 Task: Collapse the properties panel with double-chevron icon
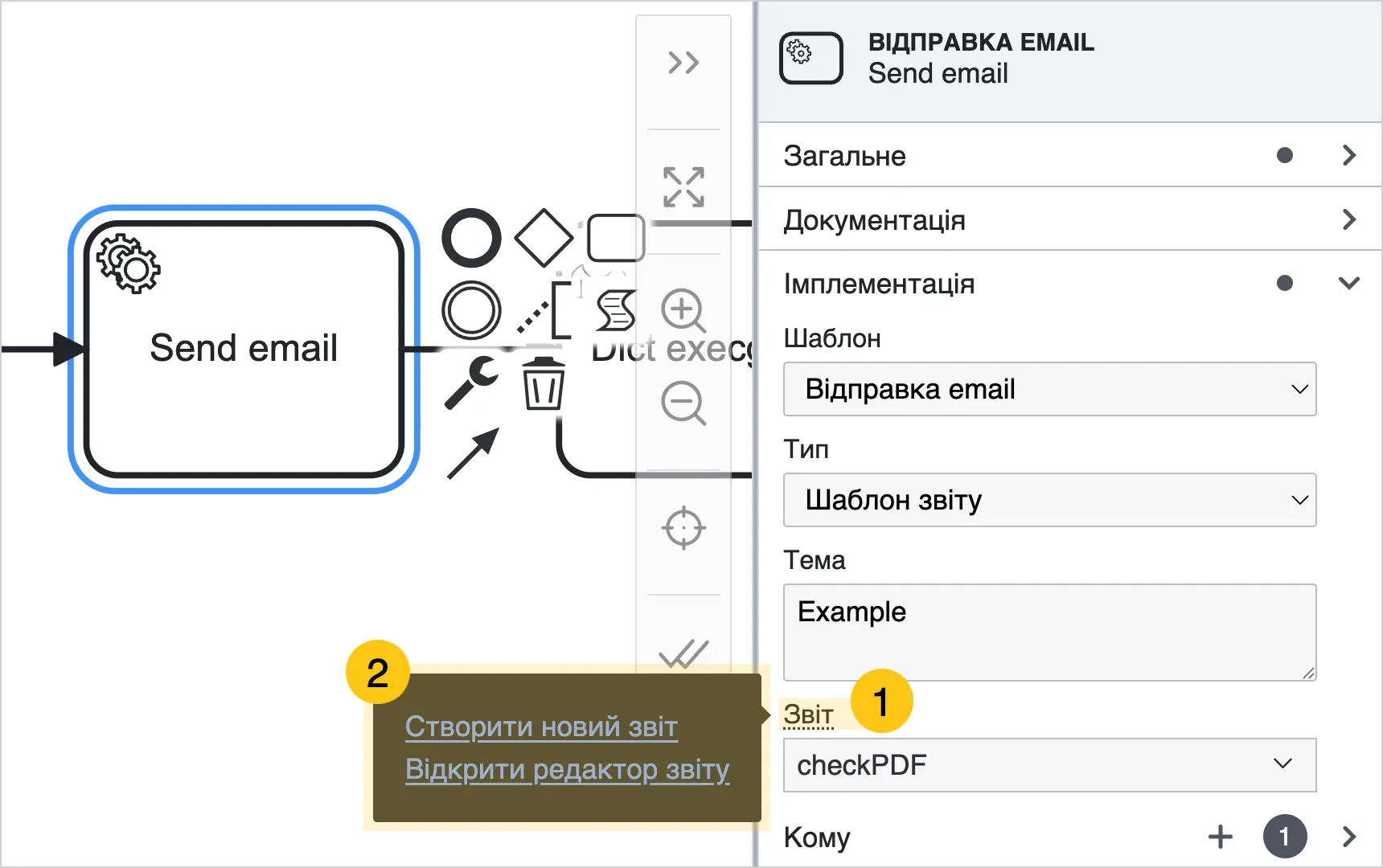683,63
